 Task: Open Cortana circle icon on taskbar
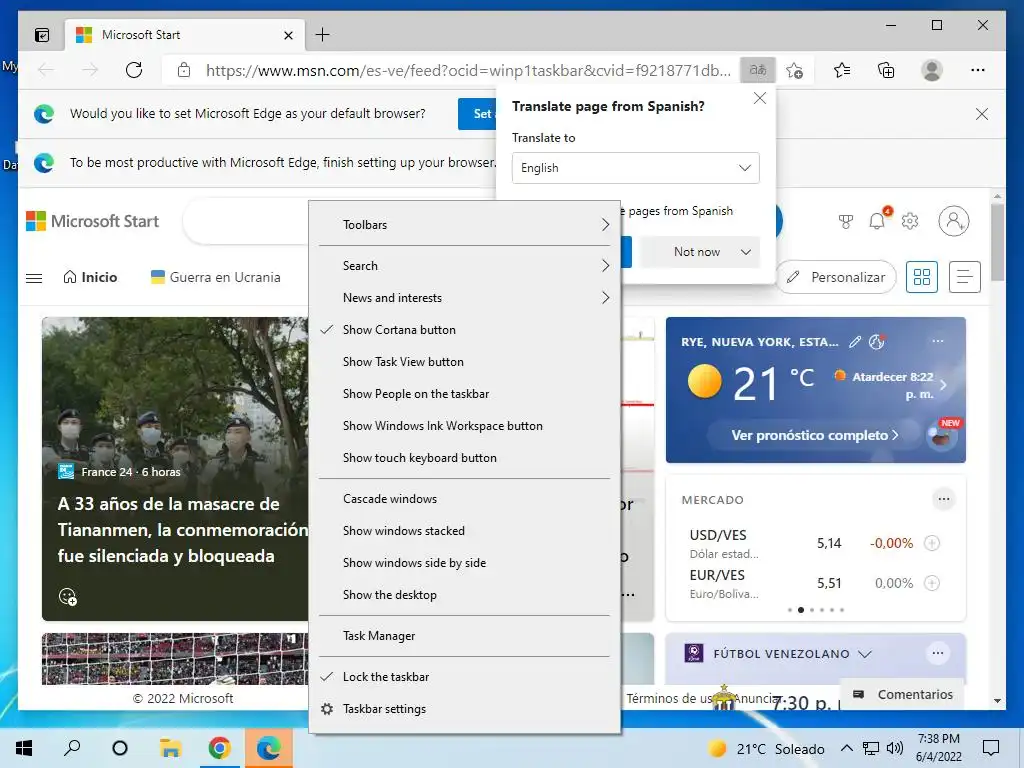click(120, 748)
